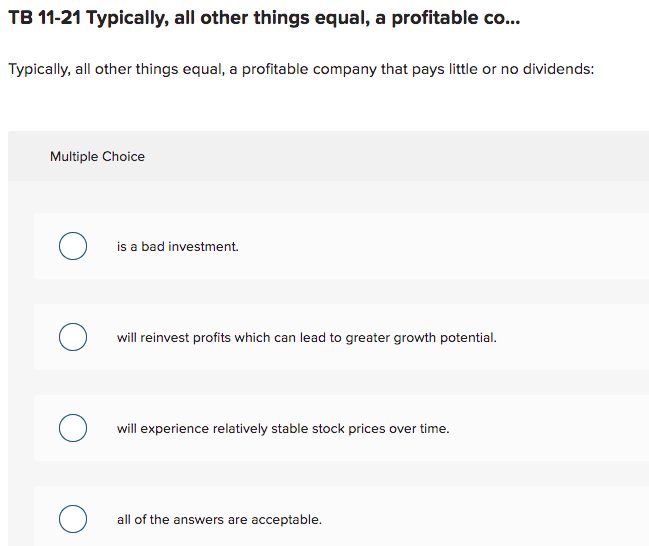Pick the 'relatively stable stock prices' radio button
This screenshot has width=649, height=546.
(72, 428)
